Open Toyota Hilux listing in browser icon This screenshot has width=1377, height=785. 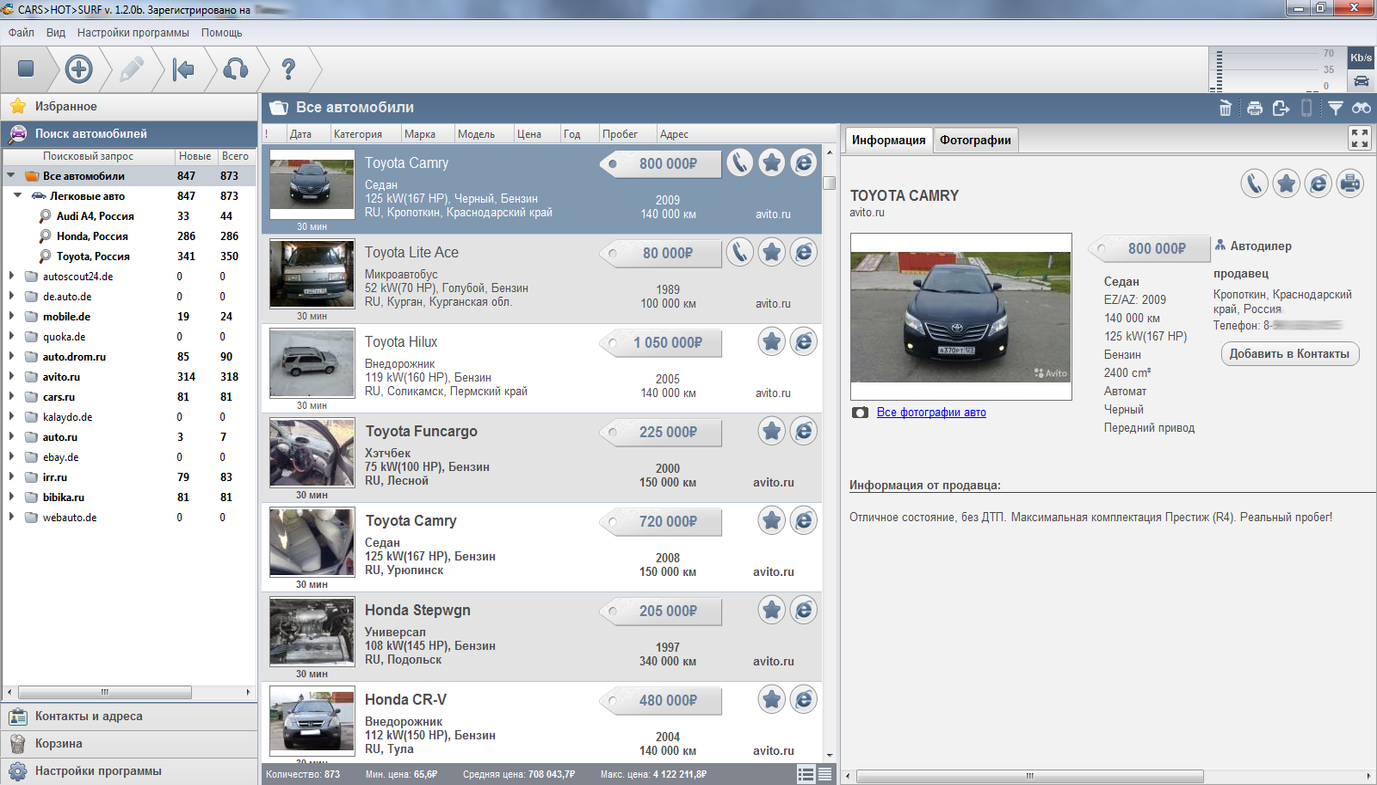tap(803, 342)
